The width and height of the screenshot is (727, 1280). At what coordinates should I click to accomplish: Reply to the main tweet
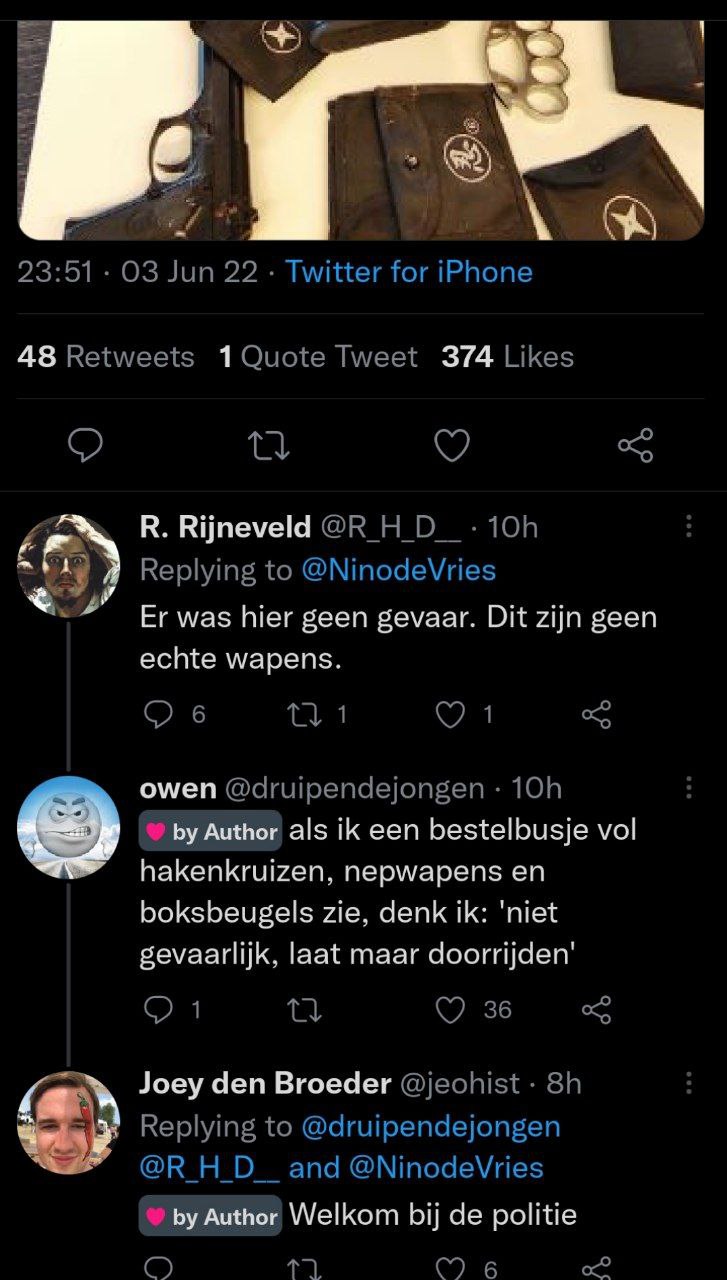click(87, 446)
